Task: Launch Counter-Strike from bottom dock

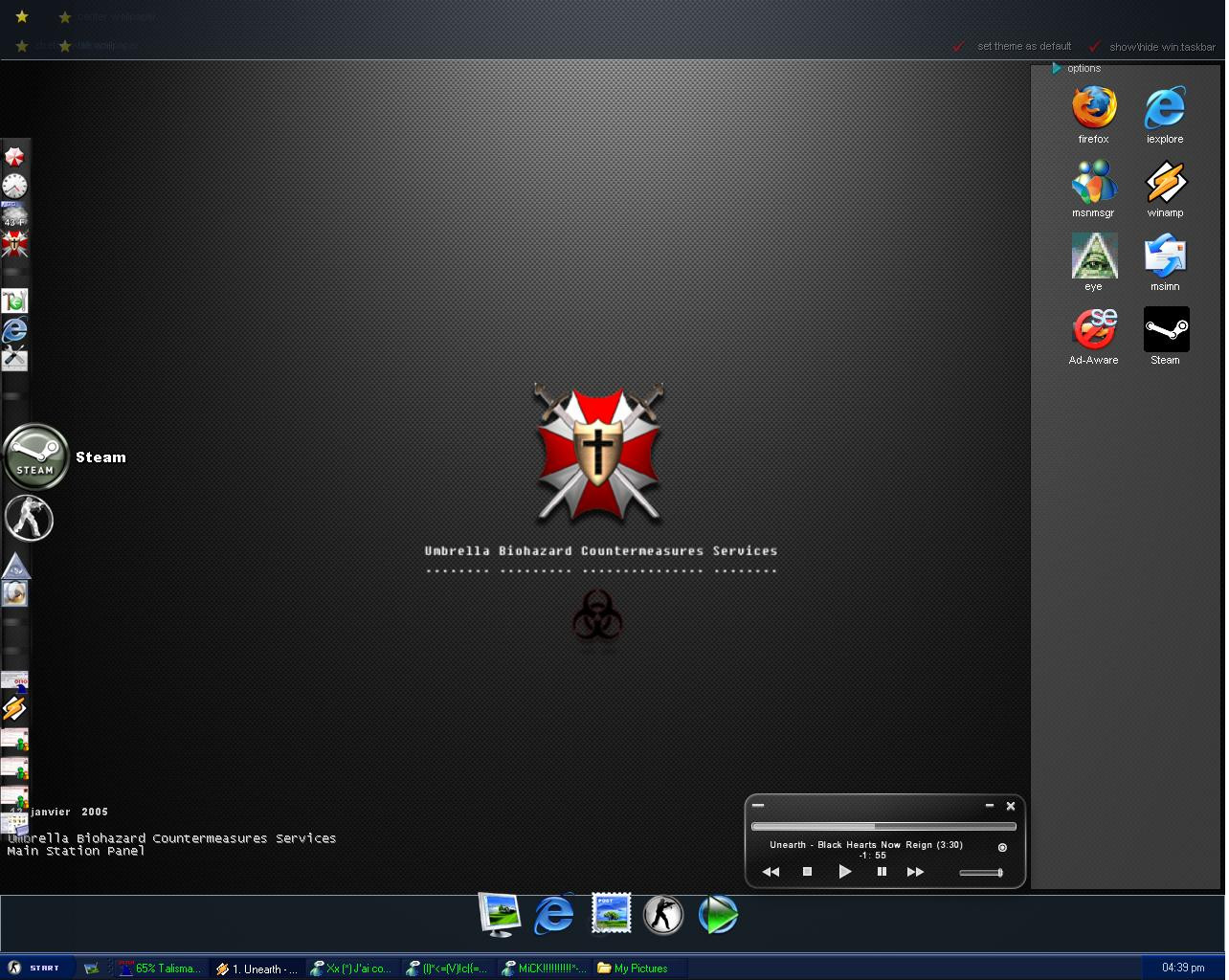Action: [x=663, y=914]
